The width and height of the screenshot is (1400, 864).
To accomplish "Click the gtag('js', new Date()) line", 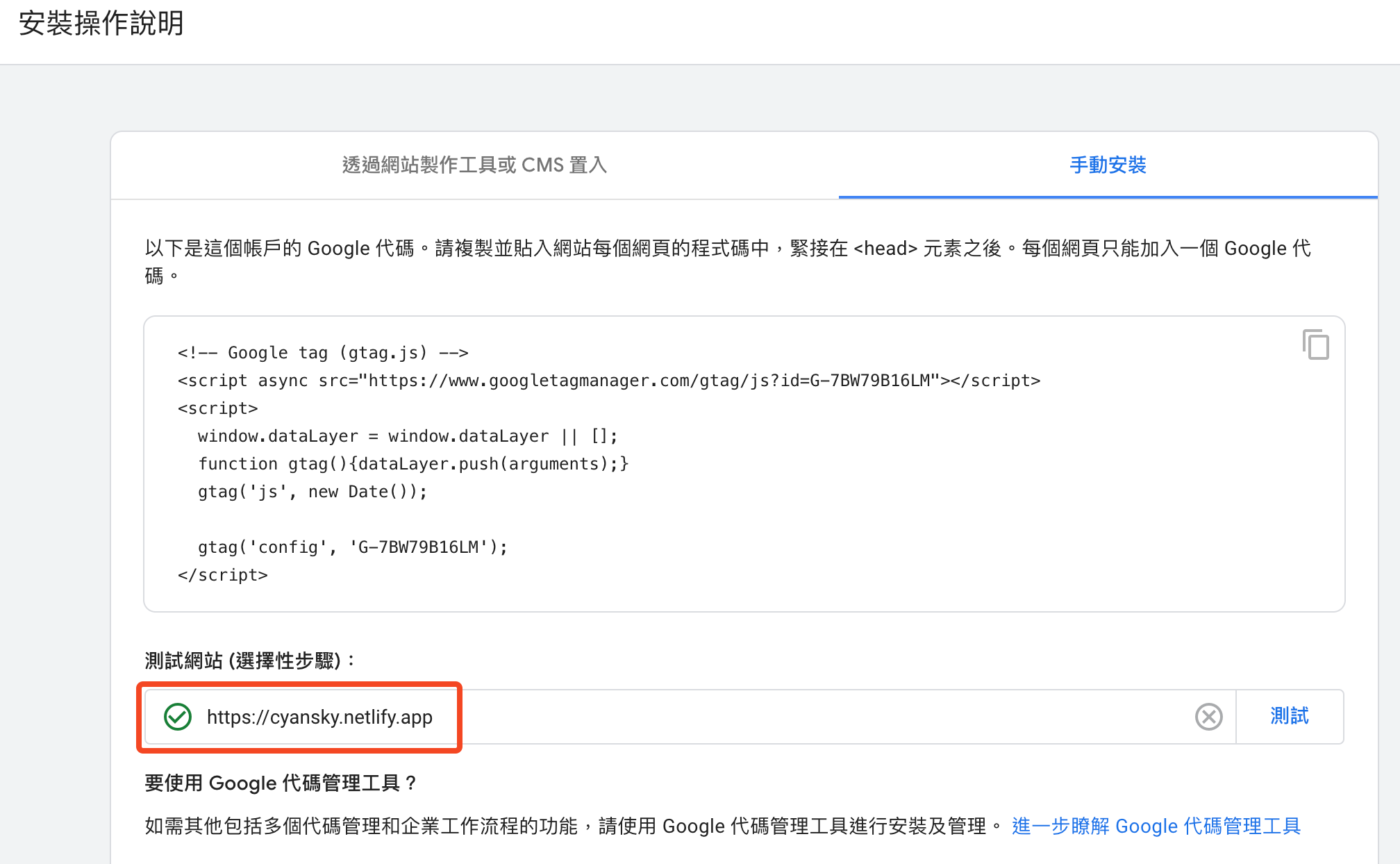I will pyautogui.click(x=312, y=492).
